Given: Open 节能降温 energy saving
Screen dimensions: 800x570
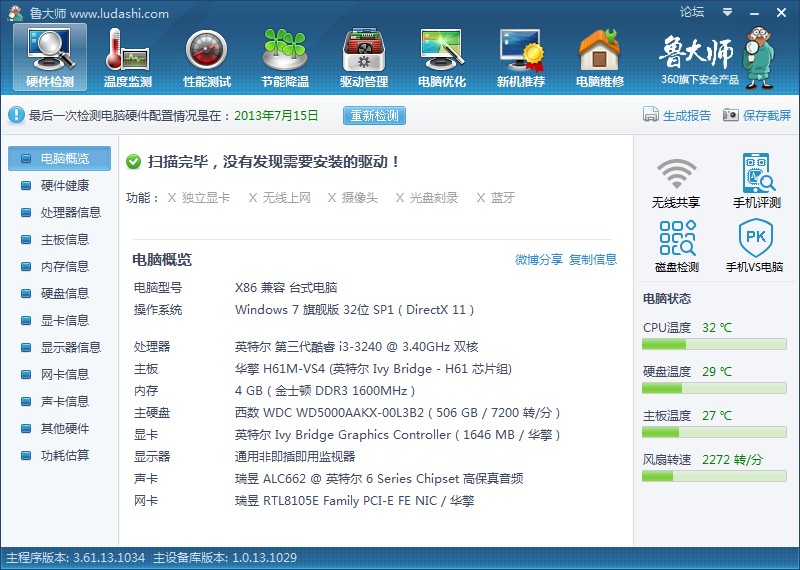Looking at the screenshot, I should [x=285, y=58].
